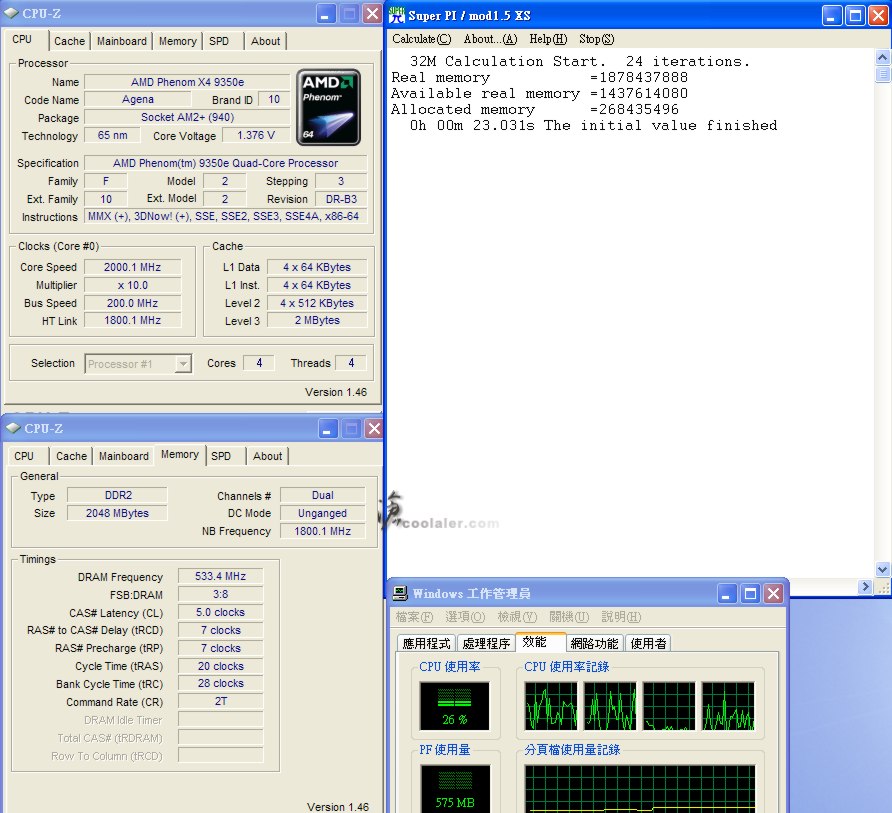Open the About menu in Super PI
The height and width of the screenshot is (813, 892).
tap(490, 39)
